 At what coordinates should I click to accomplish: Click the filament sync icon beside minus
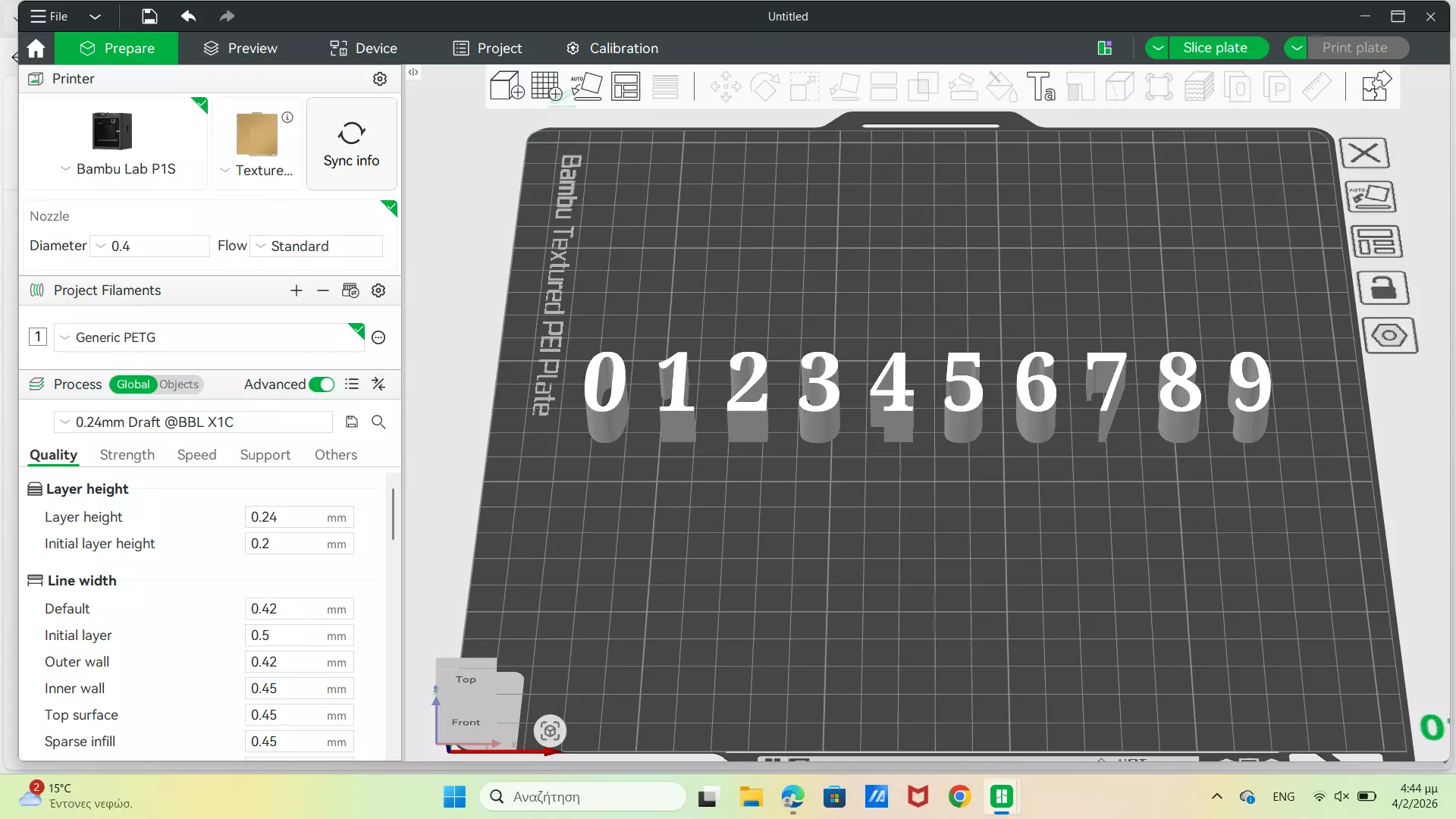[x=350, y=290]
